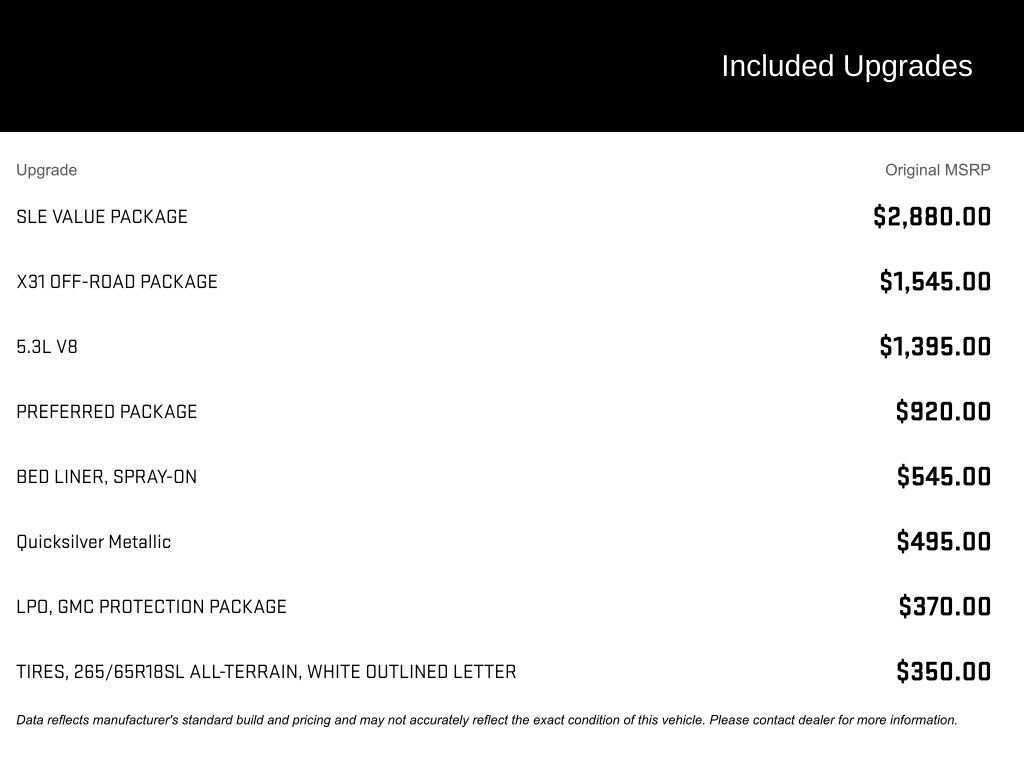Select the LPO, GMC PROTECTION PACKAGE entry
This screenshot has width=1024, height=768.
coord(152,607)
